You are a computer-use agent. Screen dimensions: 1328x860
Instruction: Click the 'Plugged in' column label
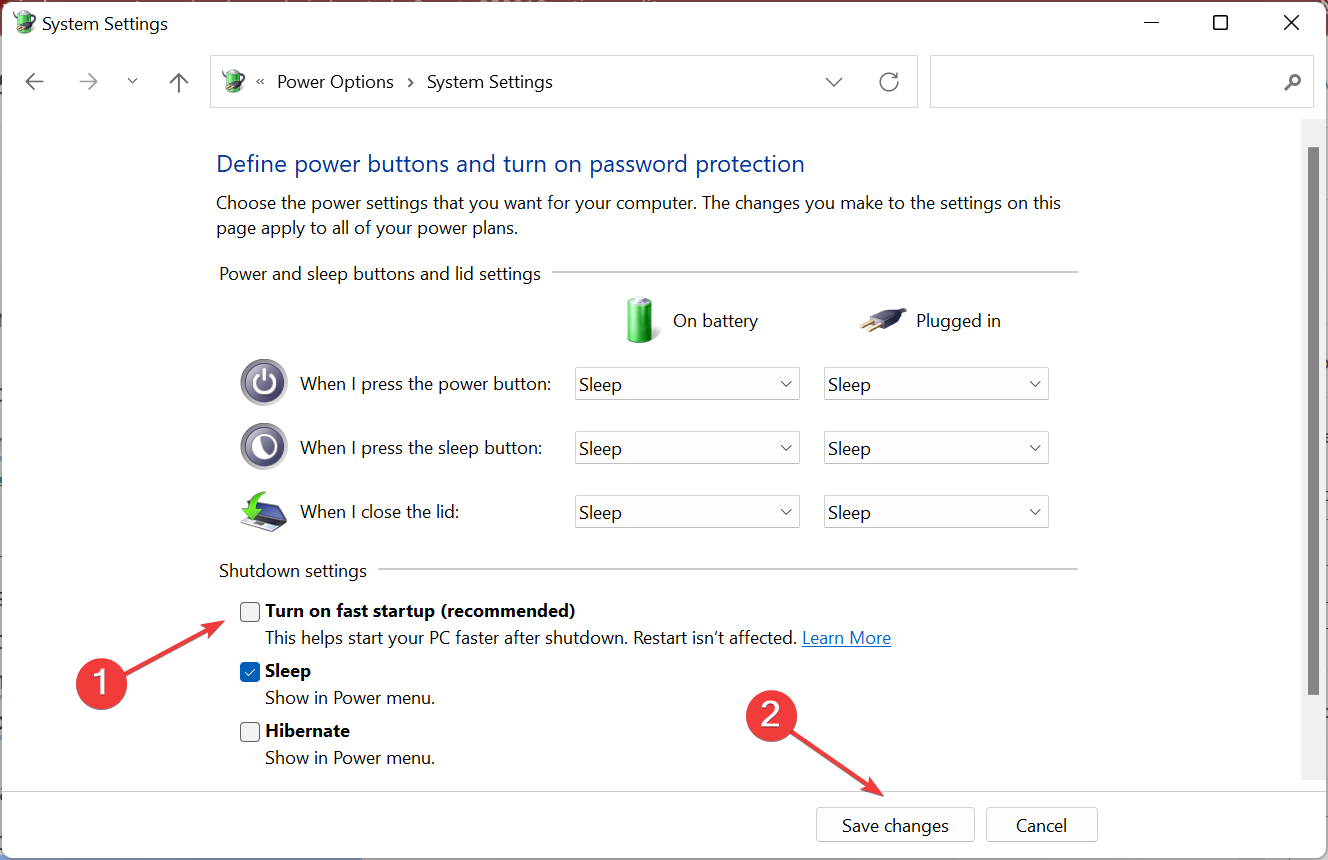point(958,321)
